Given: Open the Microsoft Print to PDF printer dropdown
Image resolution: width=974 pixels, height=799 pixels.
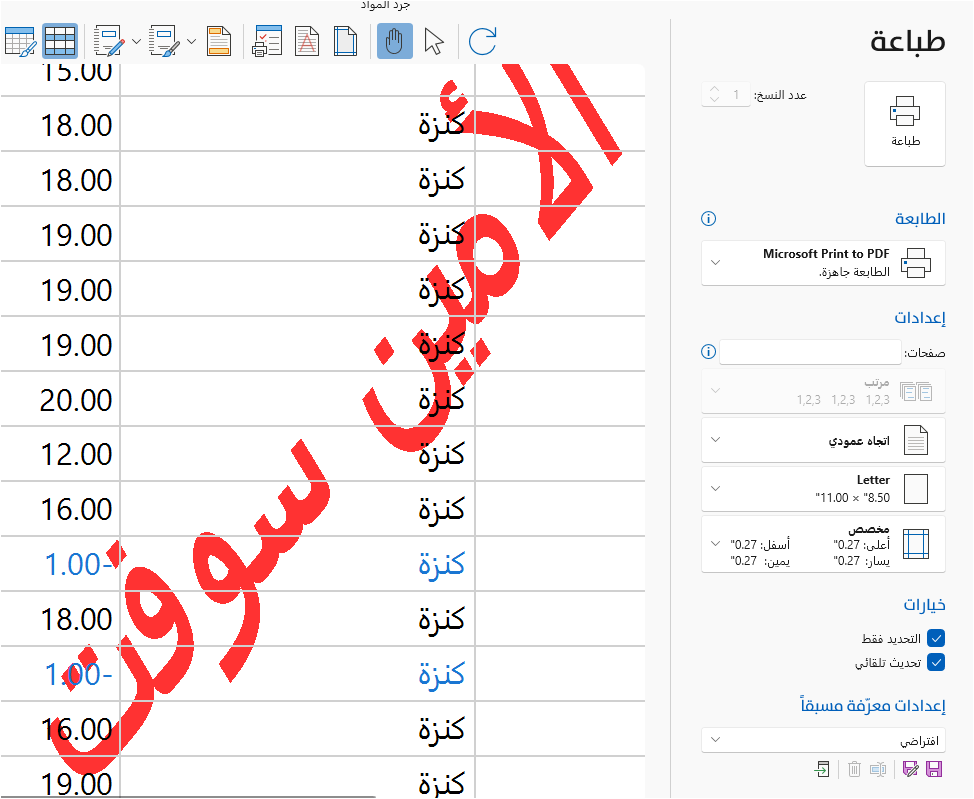Looking at the screenshot, I should click(x=823, y=263).
